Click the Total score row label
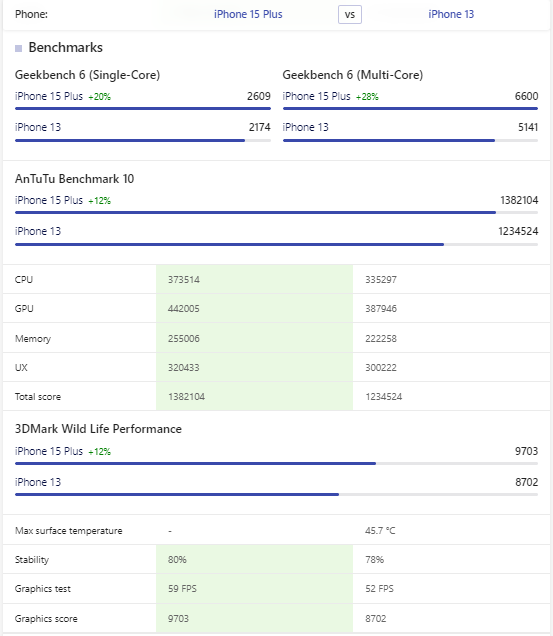 38,397
